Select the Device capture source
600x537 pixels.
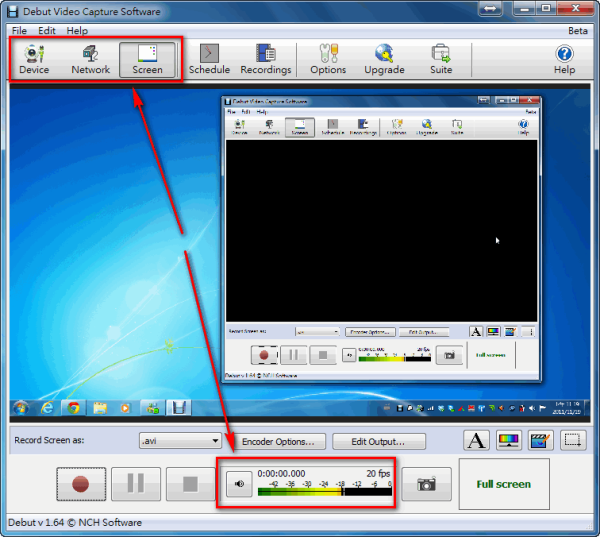(x=34, y=59)
